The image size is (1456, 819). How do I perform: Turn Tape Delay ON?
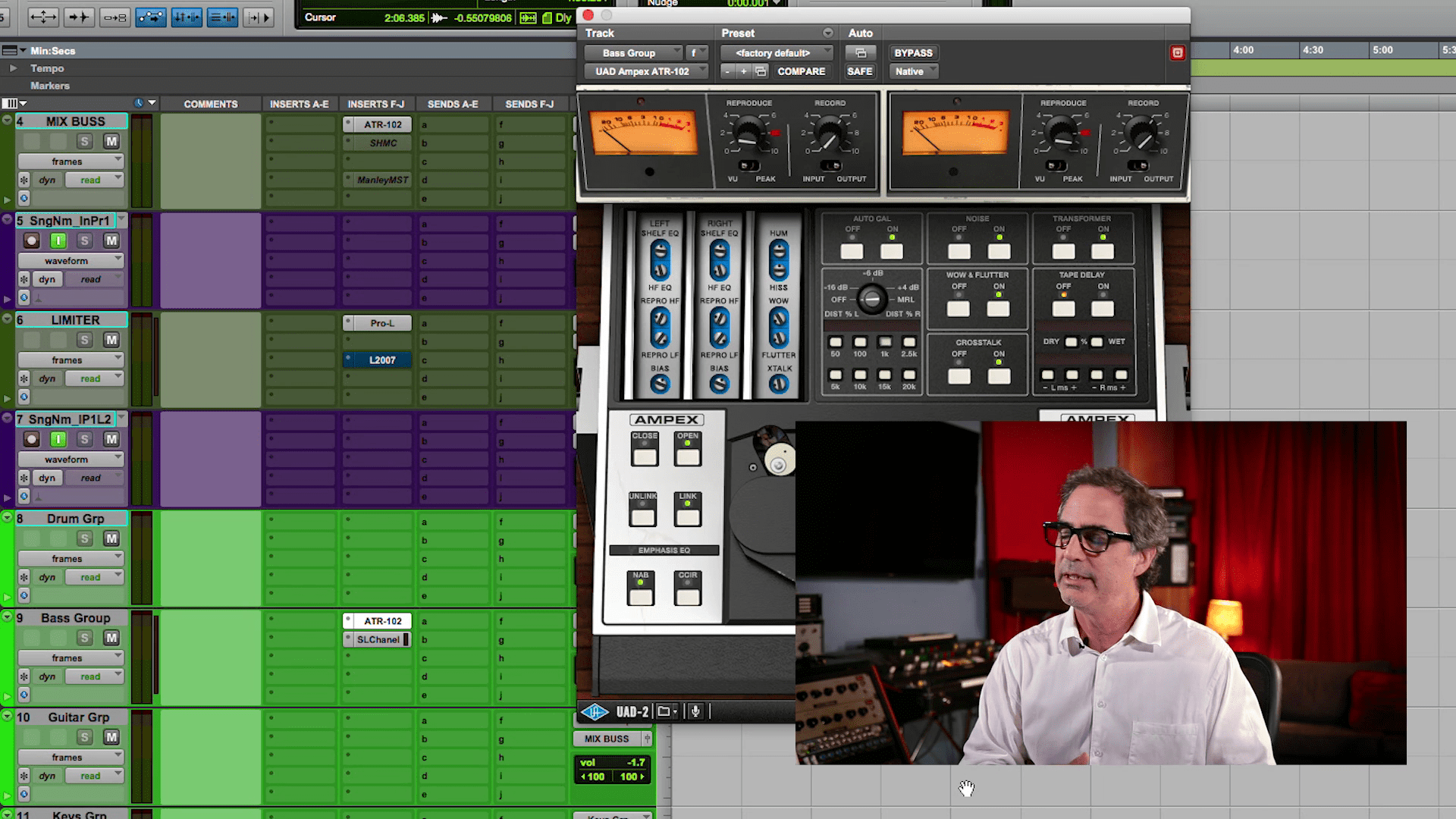pos(1103,309)
